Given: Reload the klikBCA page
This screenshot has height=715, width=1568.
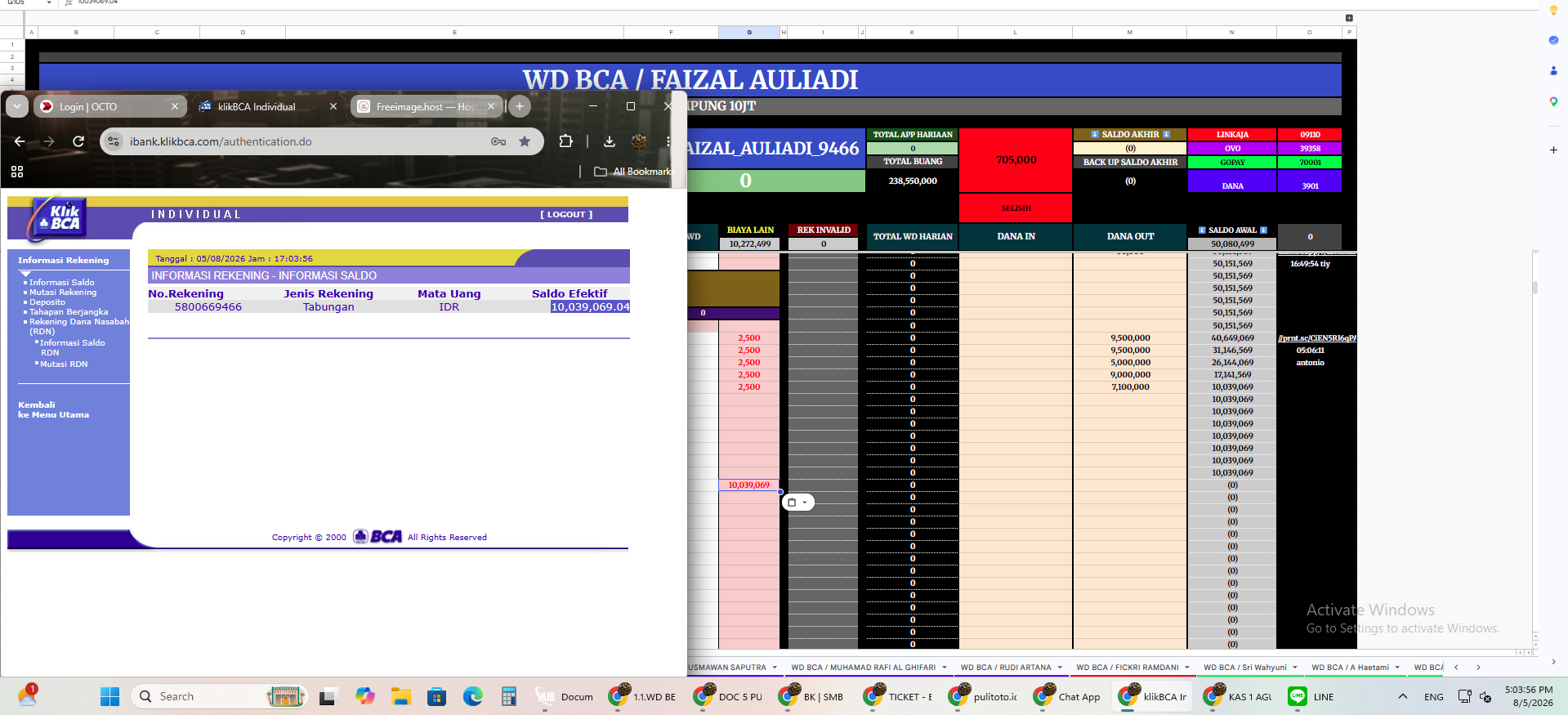Looking at the screenshot, I should 78,141.
